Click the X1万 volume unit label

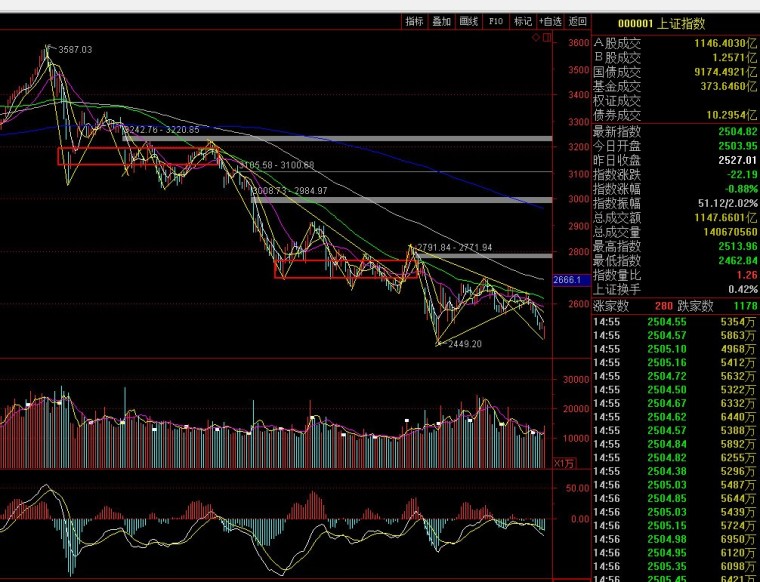coord(564,463)
